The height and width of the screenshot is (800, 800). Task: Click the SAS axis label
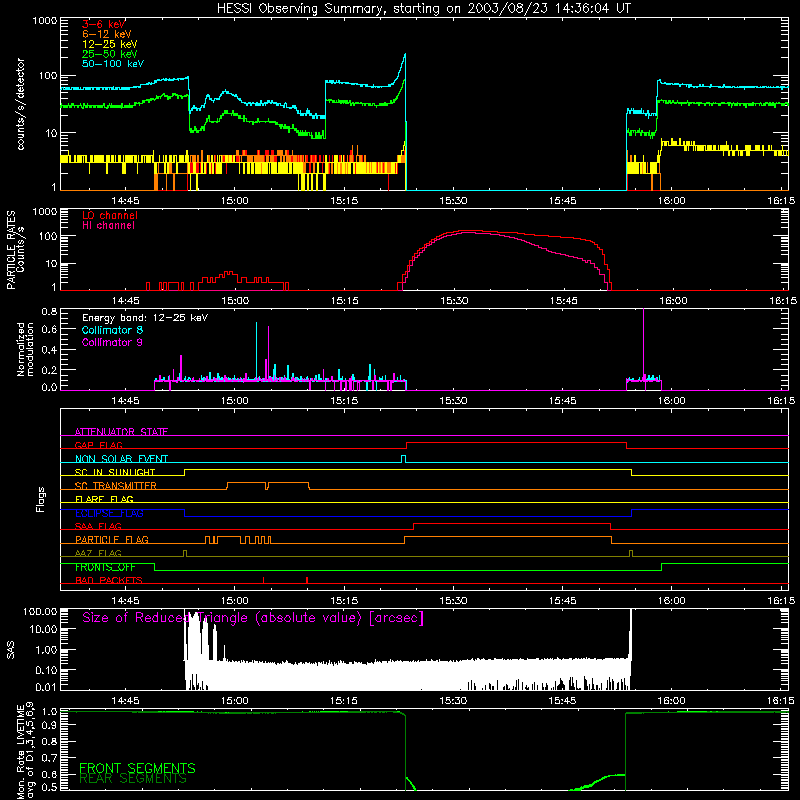[11, 649]
